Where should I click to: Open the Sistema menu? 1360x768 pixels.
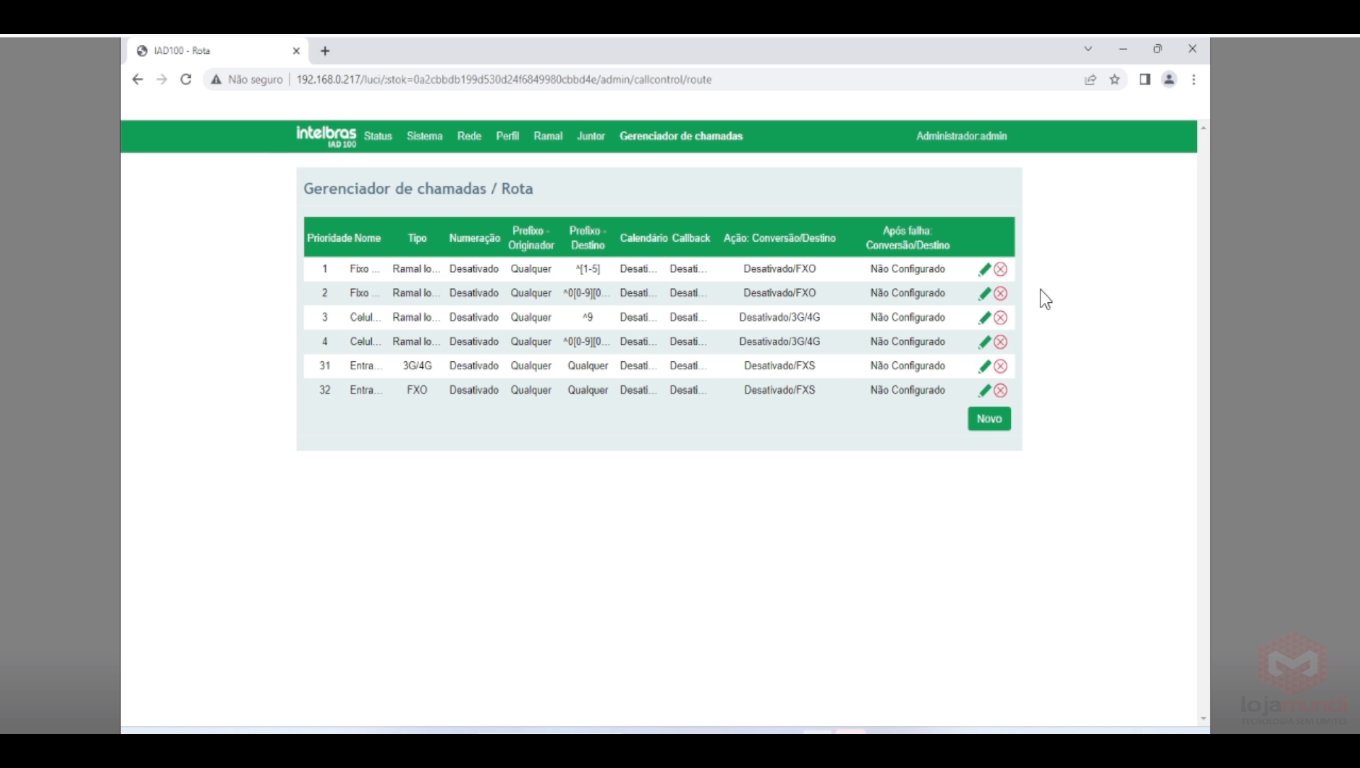tap(424, 136)
